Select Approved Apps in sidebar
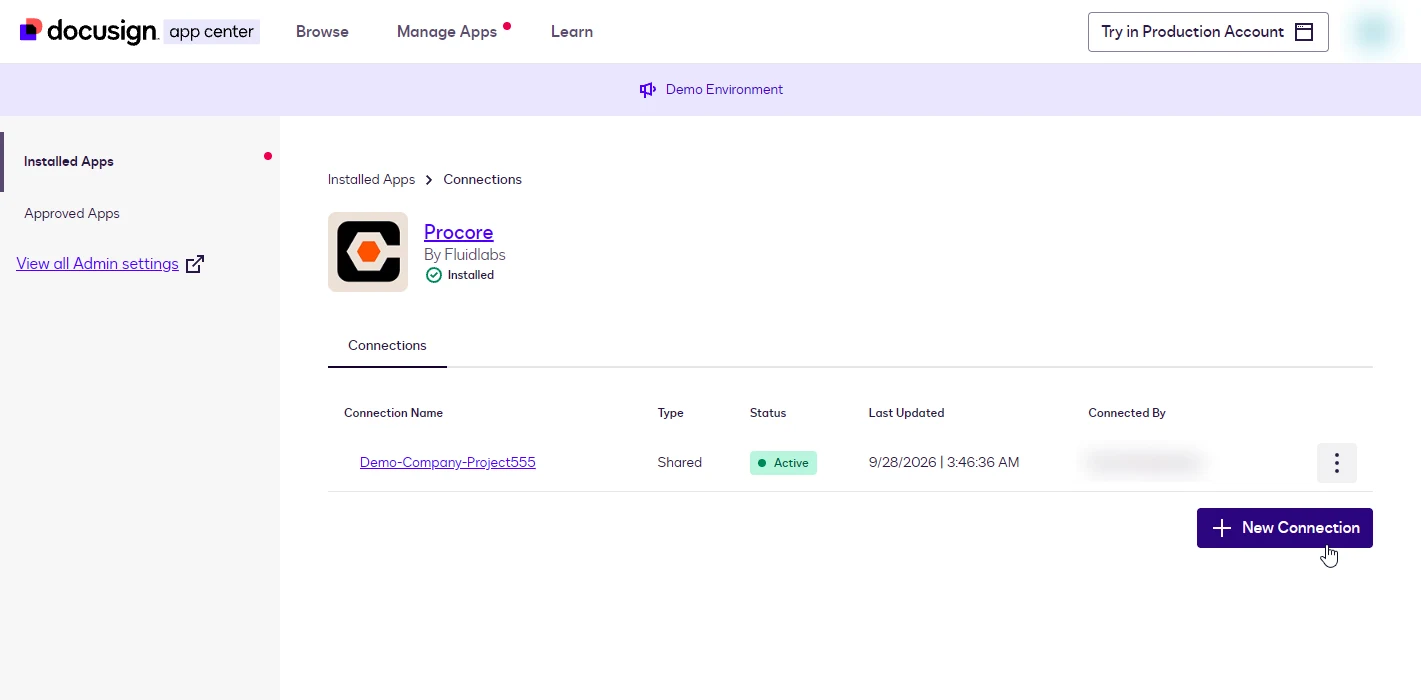1421x700 pixels. 72,213
